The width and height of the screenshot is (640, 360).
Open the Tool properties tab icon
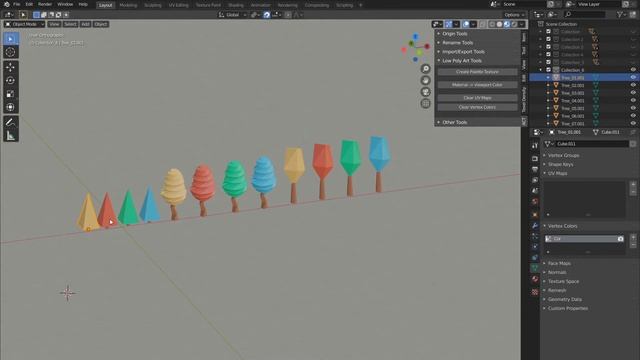535,146
